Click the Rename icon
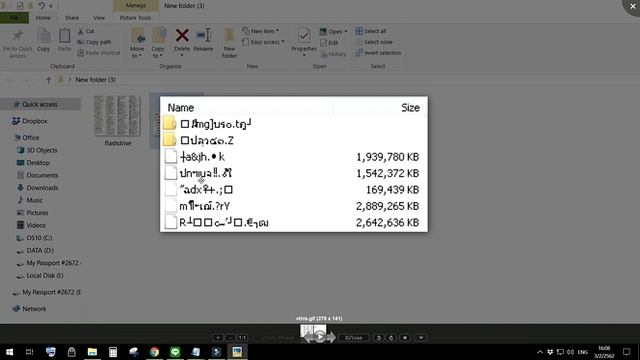The width and height of the screenshot is (640, 360). tap(203, 35)
